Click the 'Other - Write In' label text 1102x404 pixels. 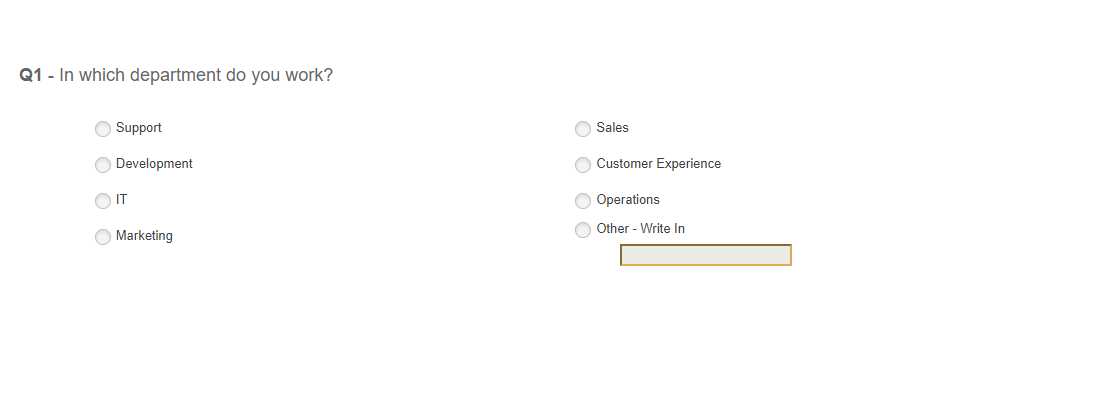click(x=640, y=228)
